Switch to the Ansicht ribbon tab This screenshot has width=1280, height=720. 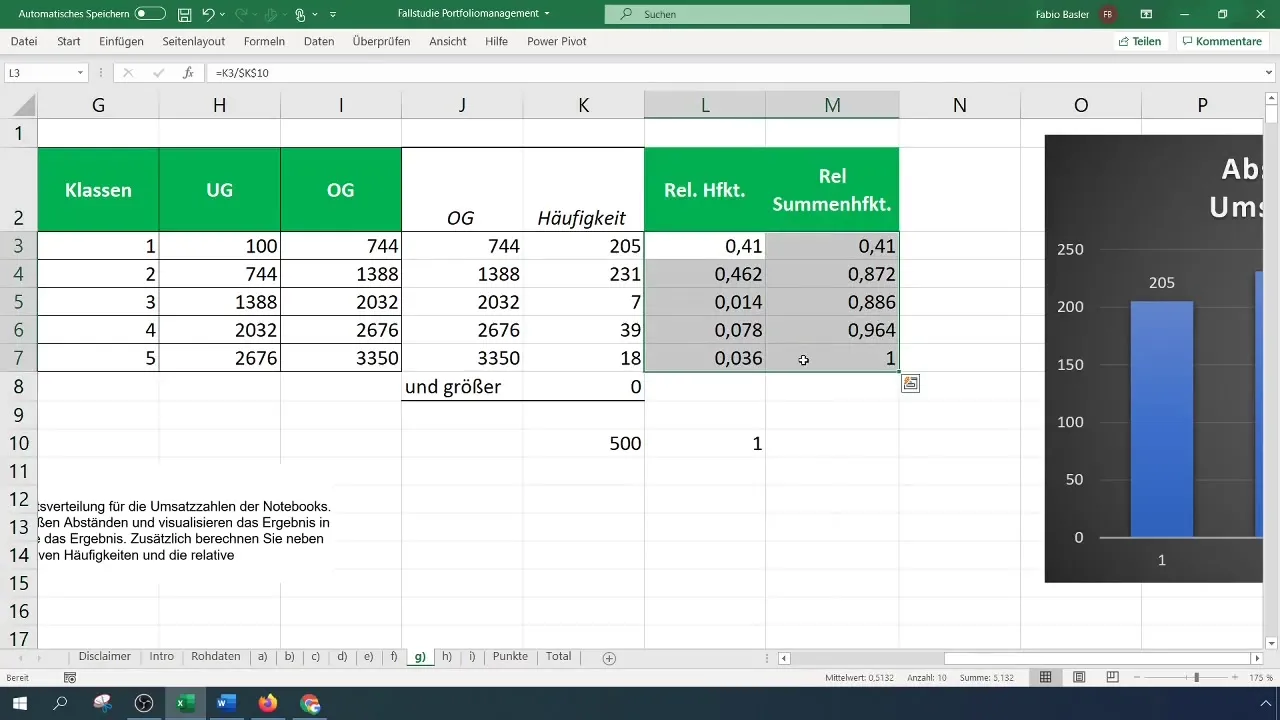coord(447,41)
